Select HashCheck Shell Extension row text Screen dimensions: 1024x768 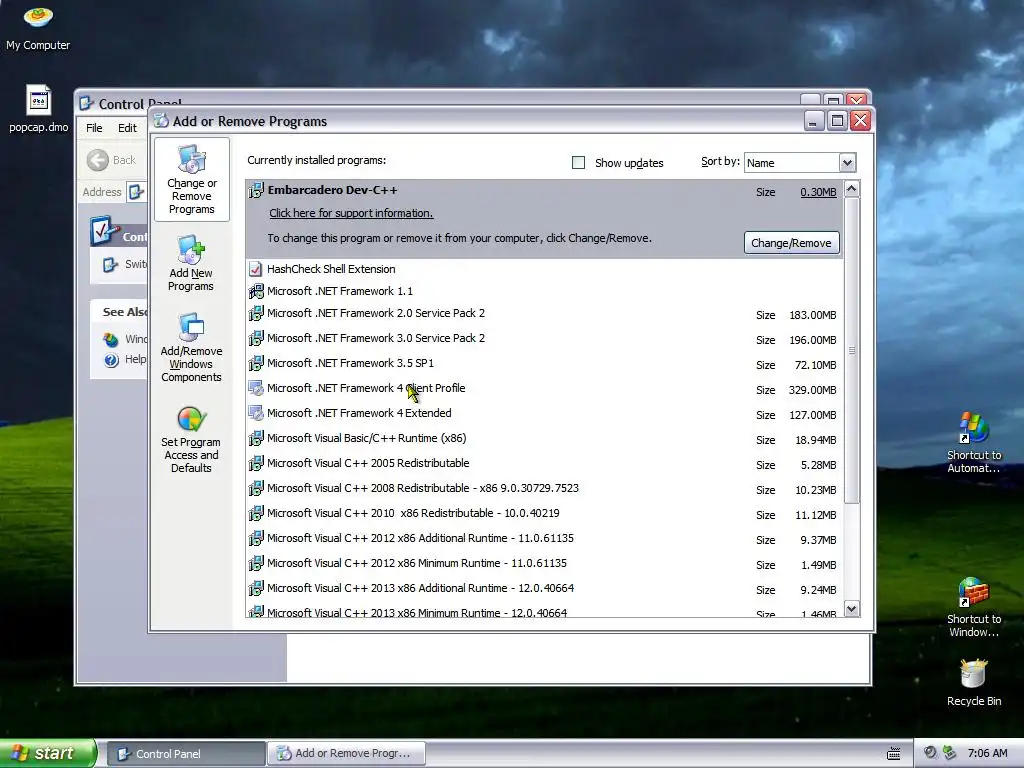pyautogui.click(x=331, y=269)
